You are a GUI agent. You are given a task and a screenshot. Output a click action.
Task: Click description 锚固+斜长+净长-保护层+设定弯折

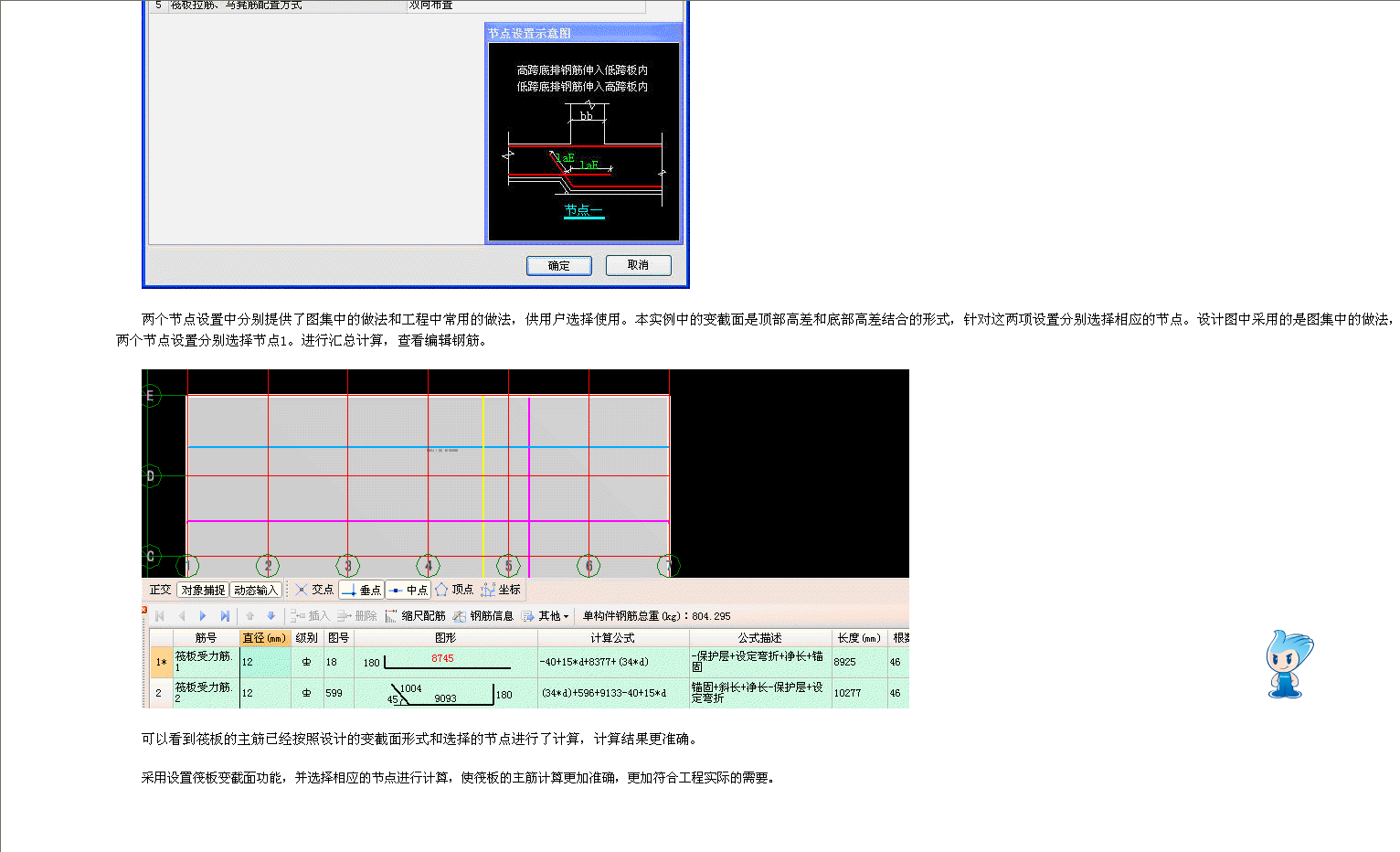click(x=758, y=693)
